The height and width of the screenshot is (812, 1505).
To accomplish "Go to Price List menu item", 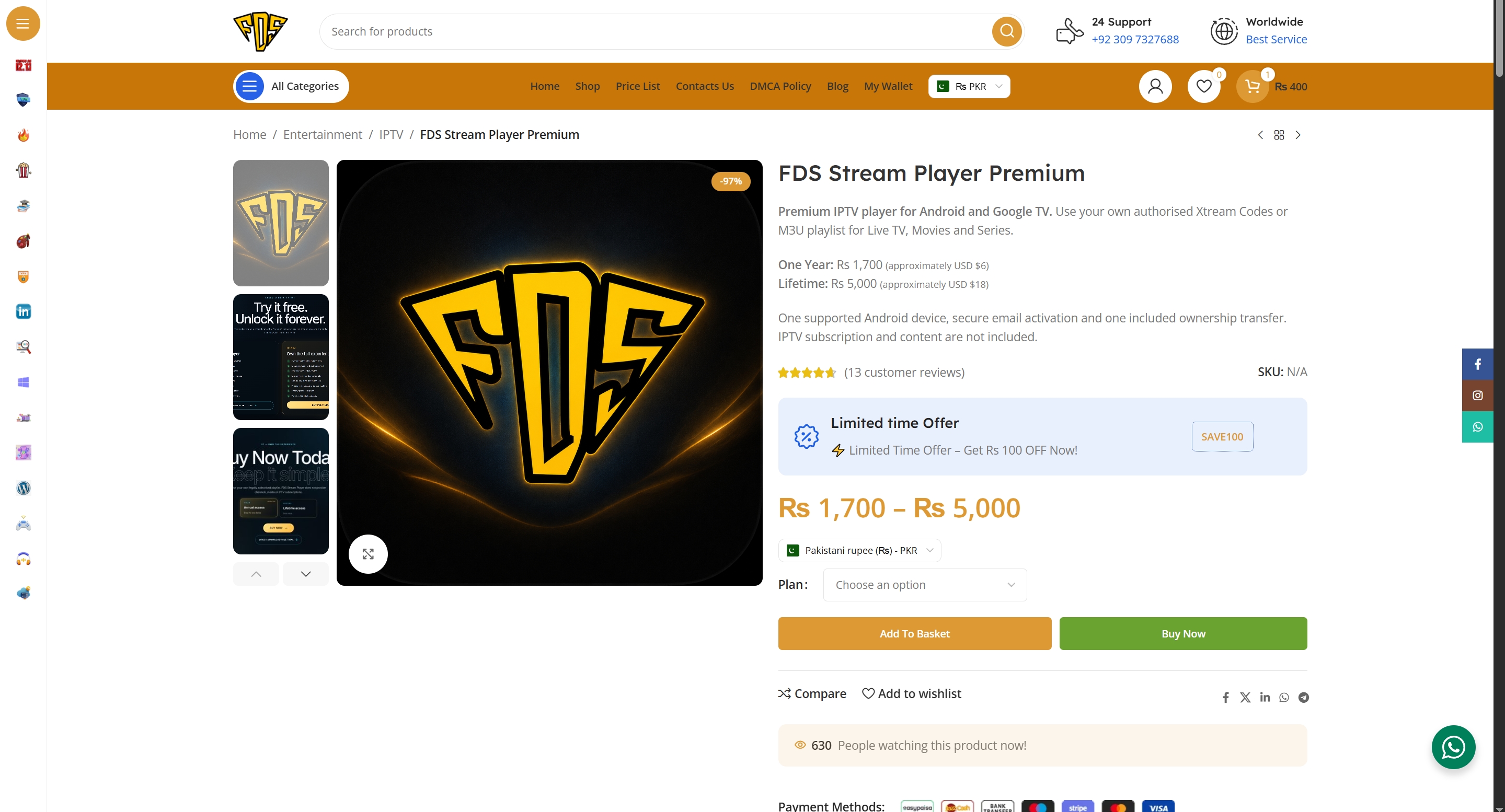I will tap(637, 86).
